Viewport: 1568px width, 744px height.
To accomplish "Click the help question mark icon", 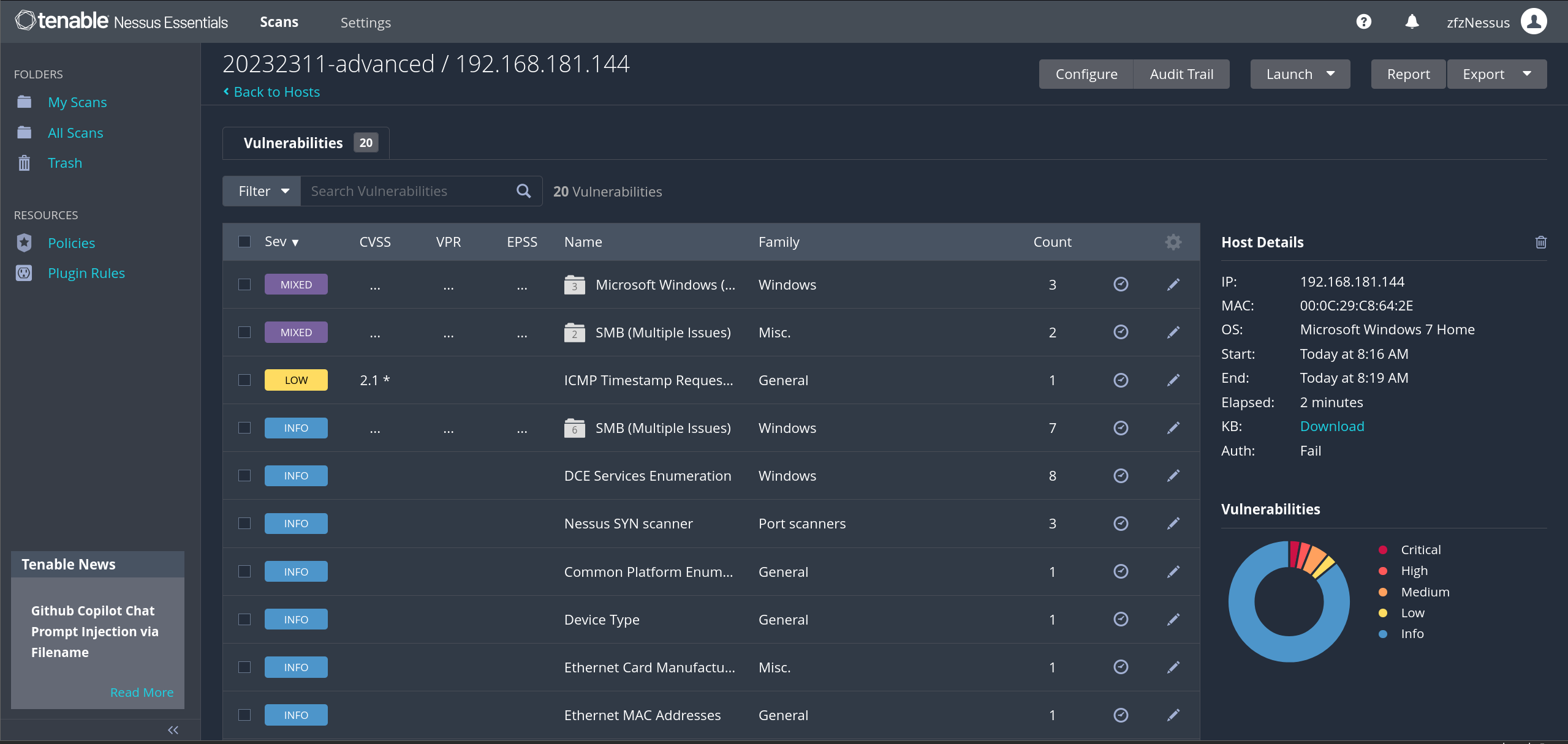I will [1363, 22].
